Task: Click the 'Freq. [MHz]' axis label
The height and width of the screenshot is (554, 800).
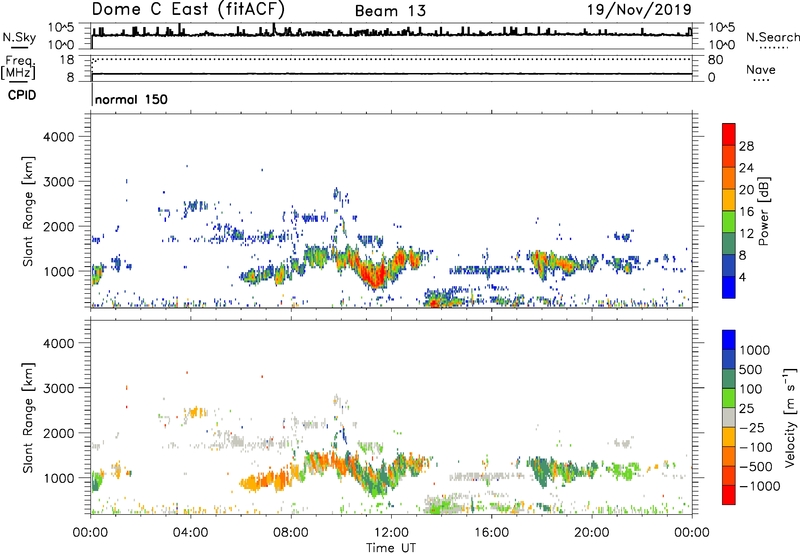Action: point(18,68)
